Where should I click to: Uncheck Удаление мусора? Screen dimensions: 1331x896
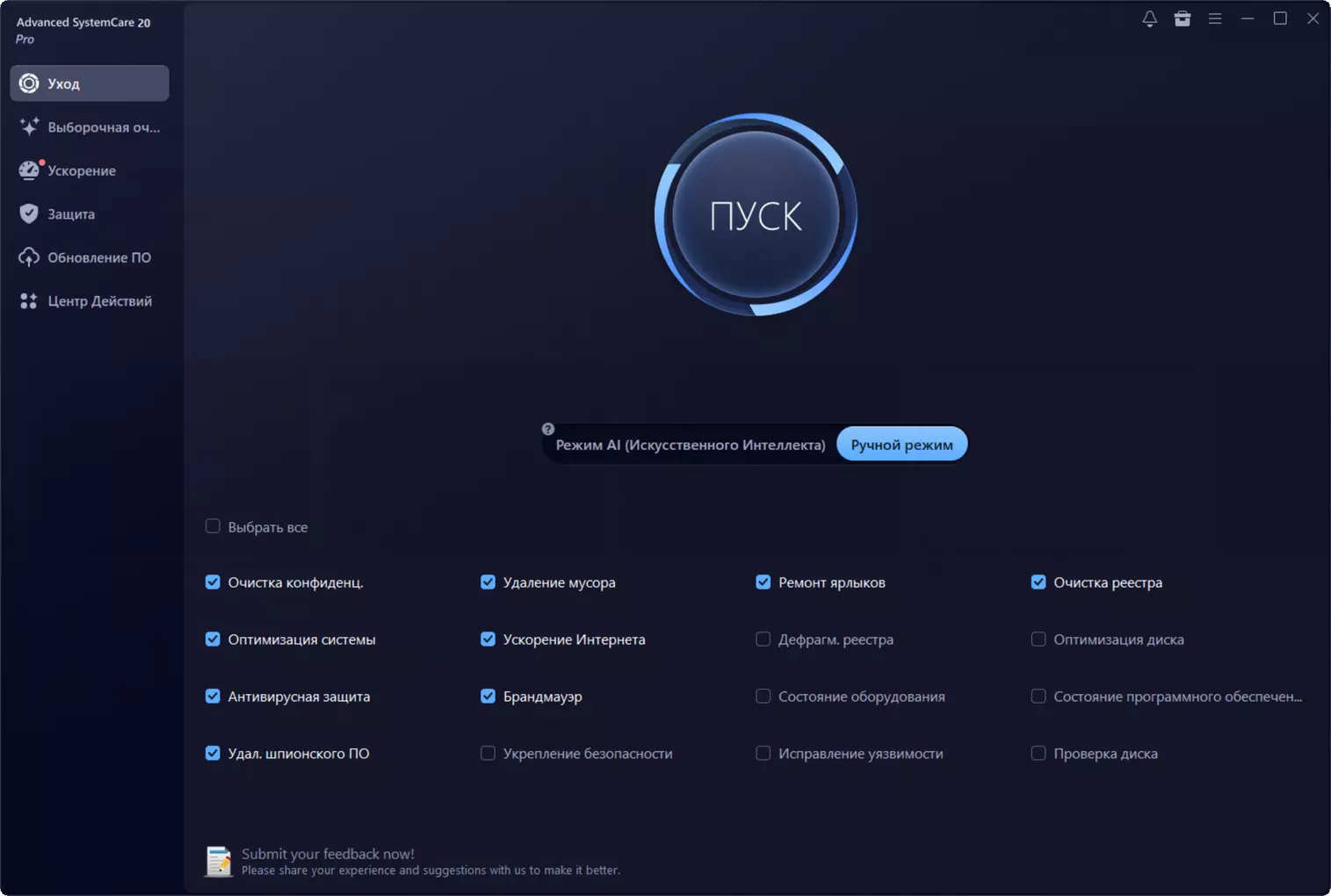pyautogui.click(x=488, y=582)
